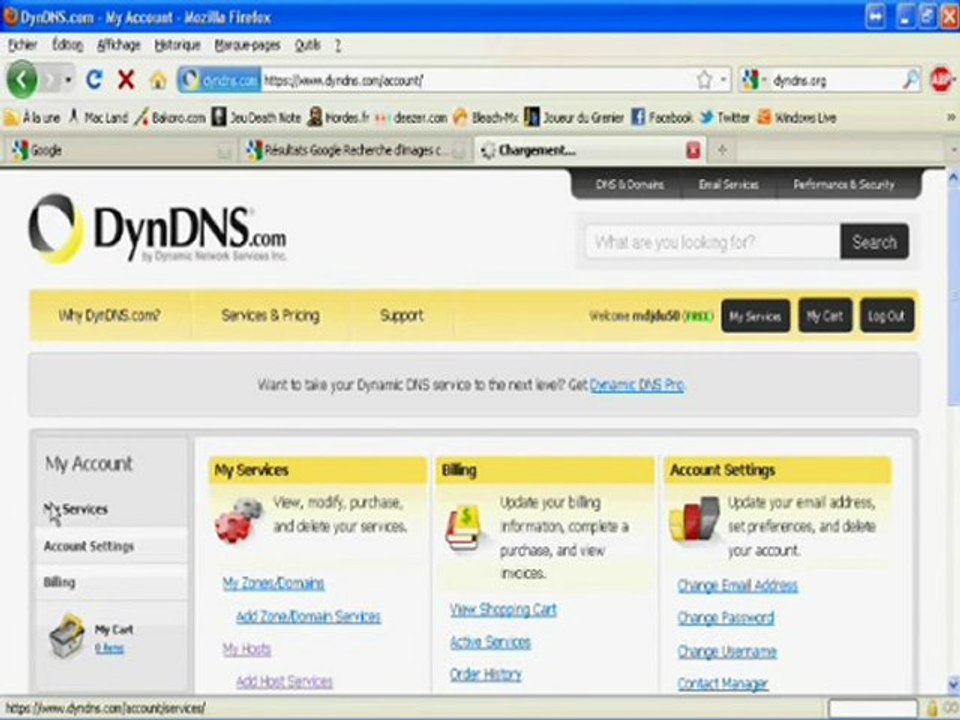Open the Historique menu
Screen dimensions: 960x720
pos(177,45)
